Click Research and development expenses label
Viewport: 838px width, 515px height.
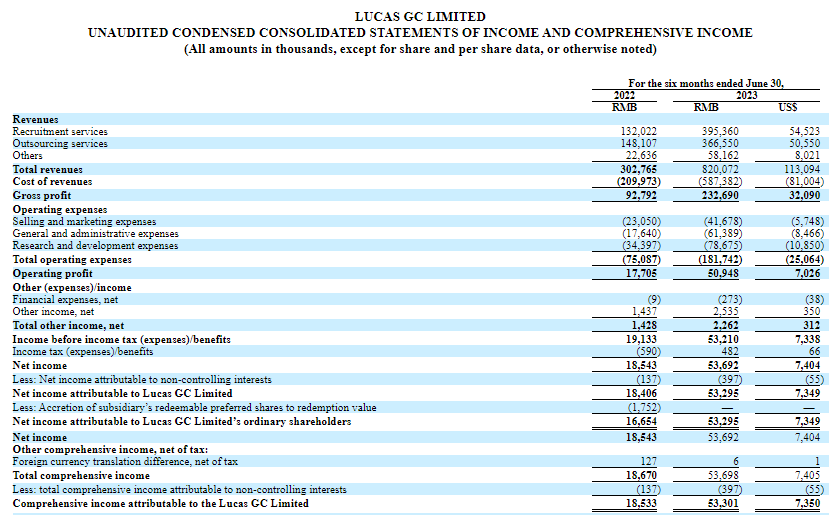click(x=96, y=246)
